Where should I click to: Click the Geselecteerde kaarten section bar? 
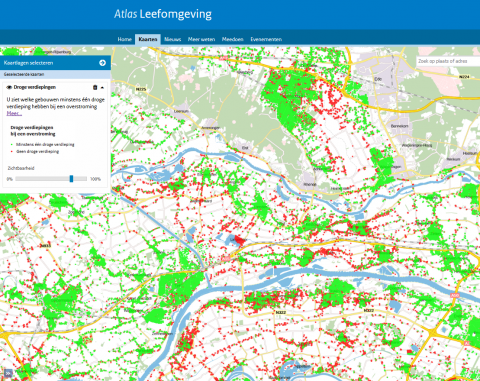tap(55, 74)
